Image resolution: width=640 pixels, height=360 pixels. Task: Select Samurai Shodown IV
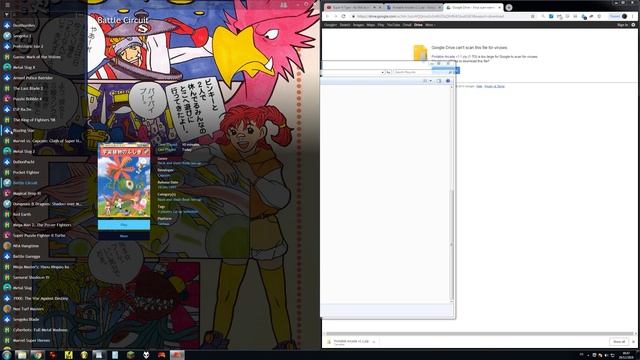[x=31, y=278]
